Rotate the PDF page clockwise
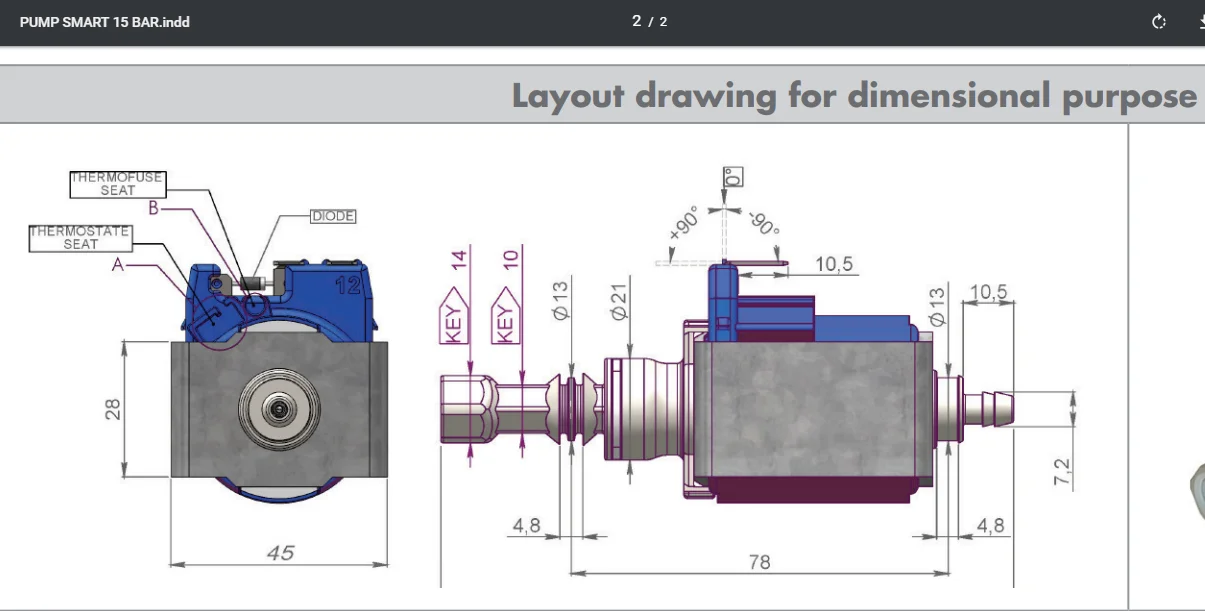 point(1159,22)
